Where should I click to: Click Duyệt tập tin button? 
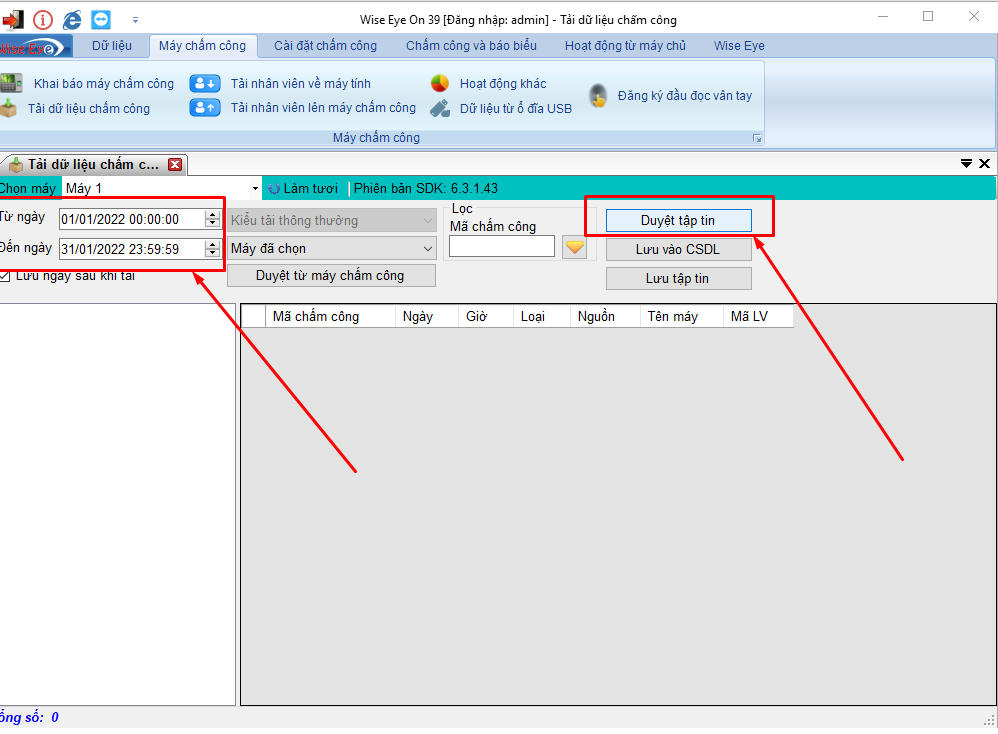(x=678, y=220)
